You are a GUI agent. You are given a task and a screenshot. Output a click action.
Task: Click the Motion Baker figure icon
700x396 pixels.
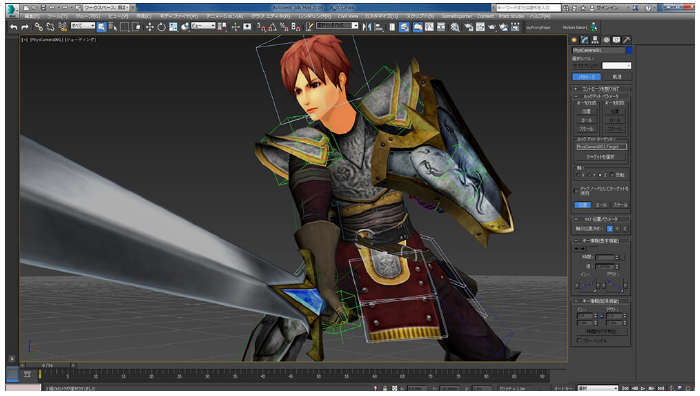(x=594, y=27)
